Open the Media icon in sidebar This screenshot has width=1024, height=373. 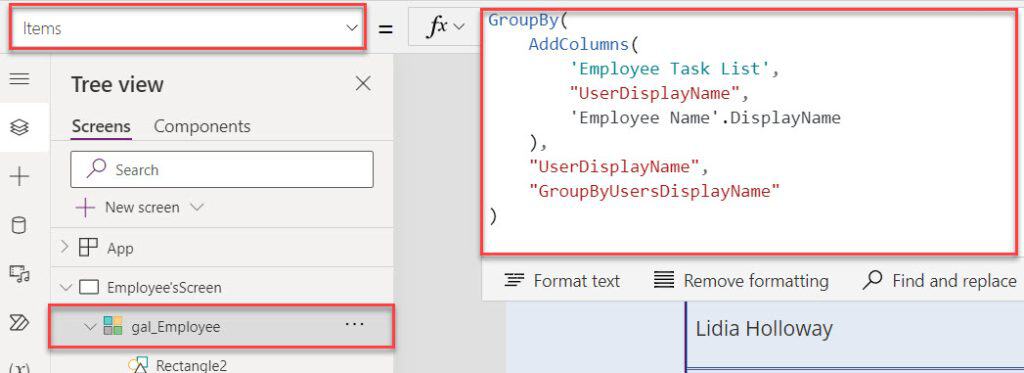(20, 274)
